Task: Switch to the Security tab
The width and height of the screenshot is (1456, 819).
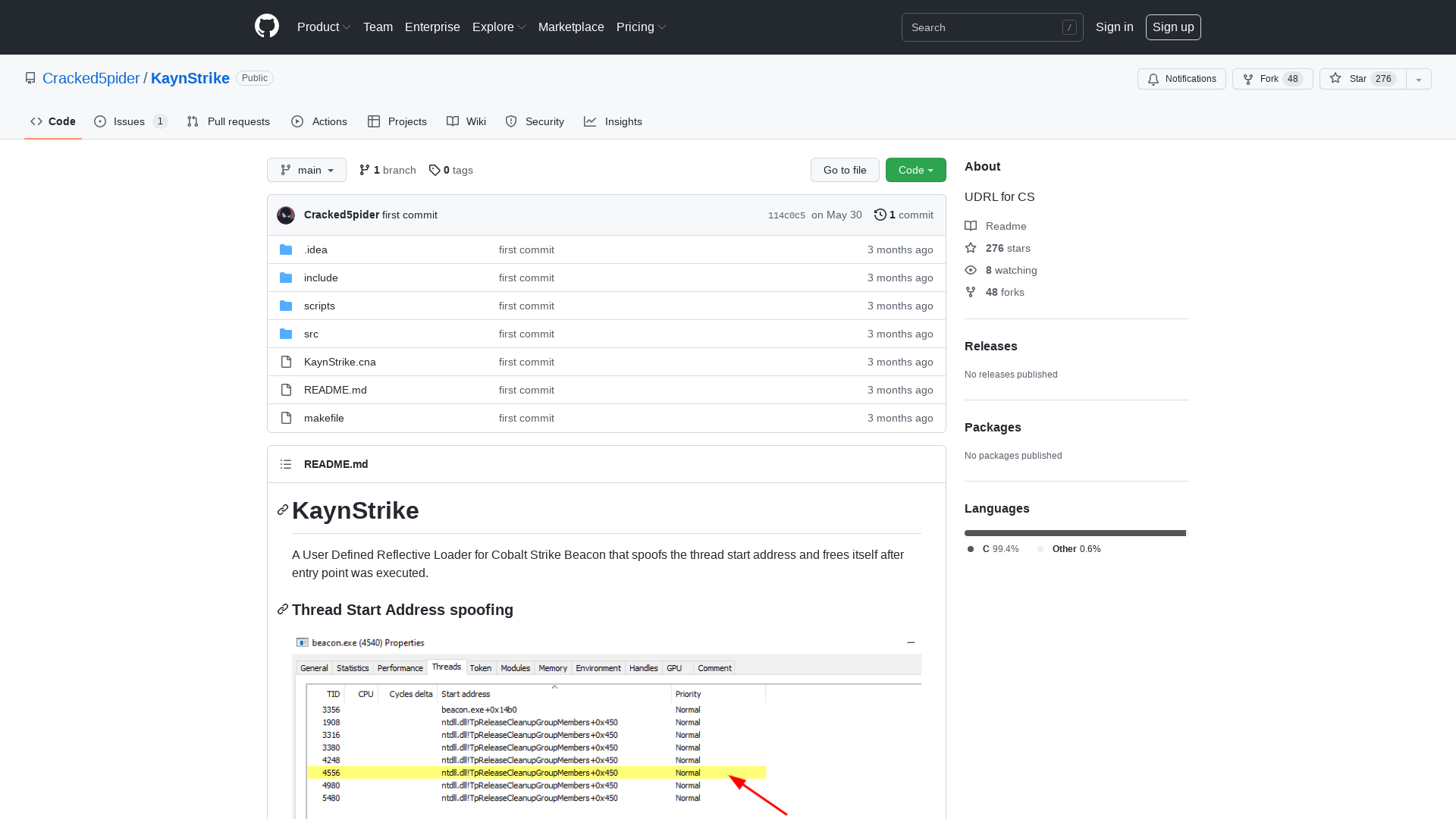Action: (x=535, y=121)
